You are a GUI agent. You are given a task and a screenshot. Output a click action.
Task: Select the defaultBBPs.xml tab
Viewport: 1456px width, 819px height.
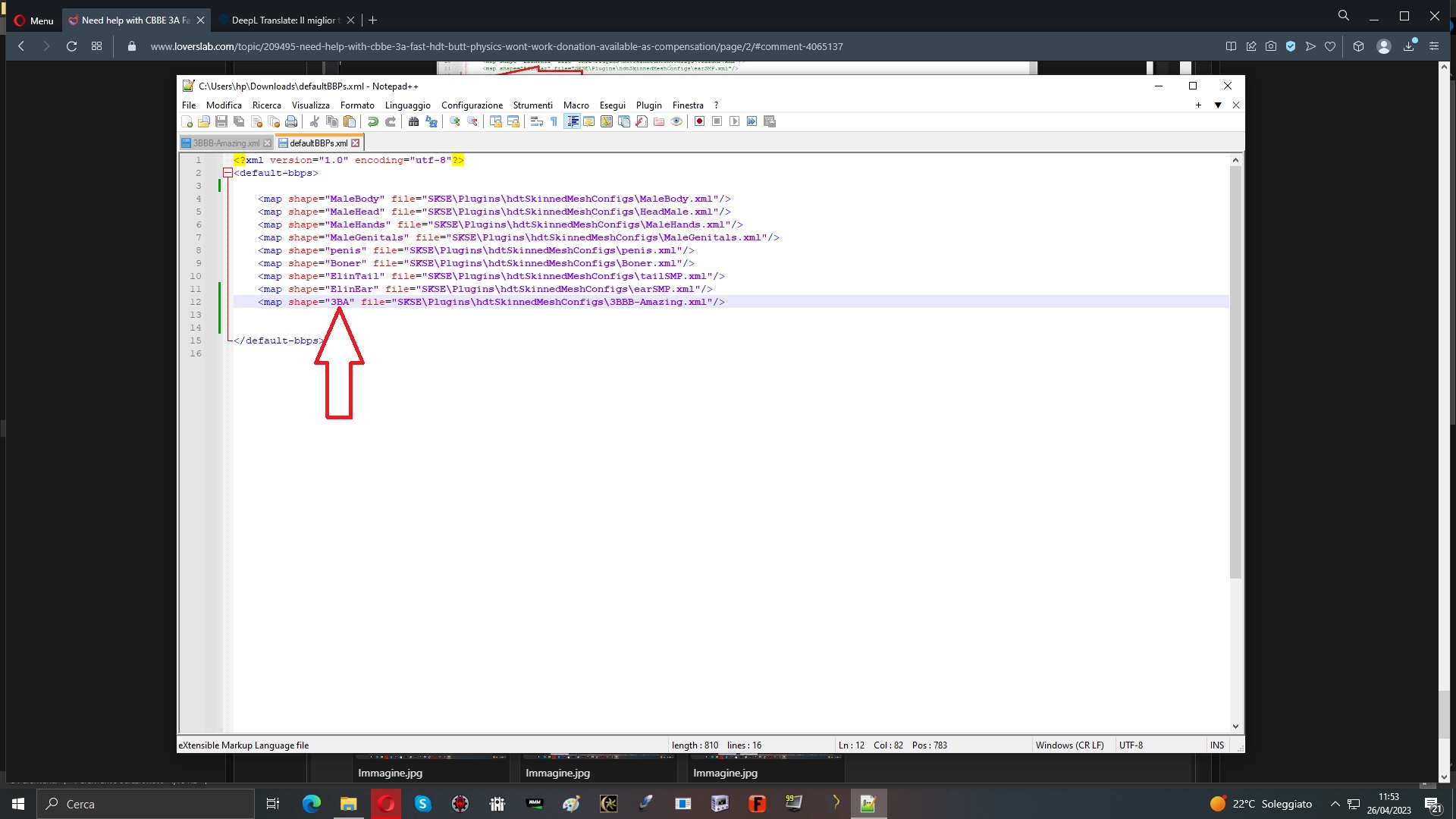(x=318, y=143)
